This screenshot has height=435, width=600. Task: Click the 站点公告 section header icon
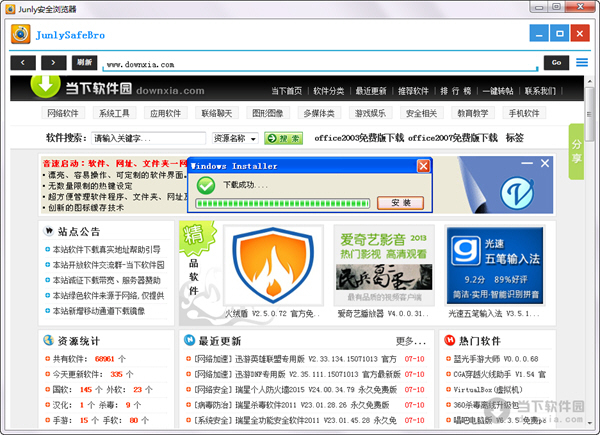(49, 231)
